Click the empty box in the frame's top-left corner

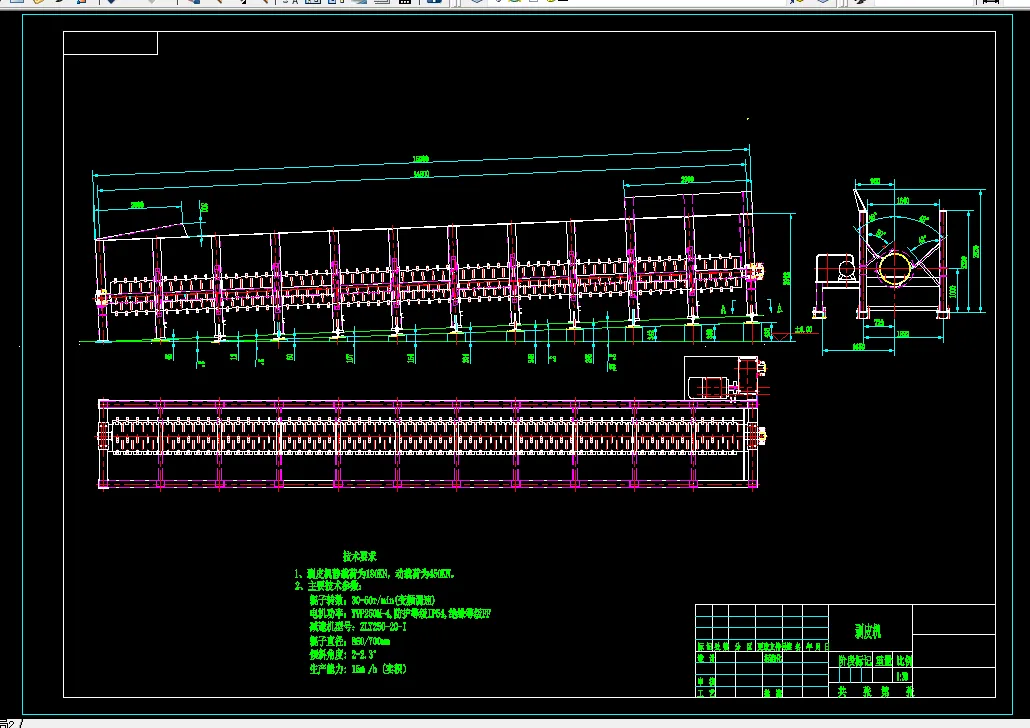tap(110, 43)
